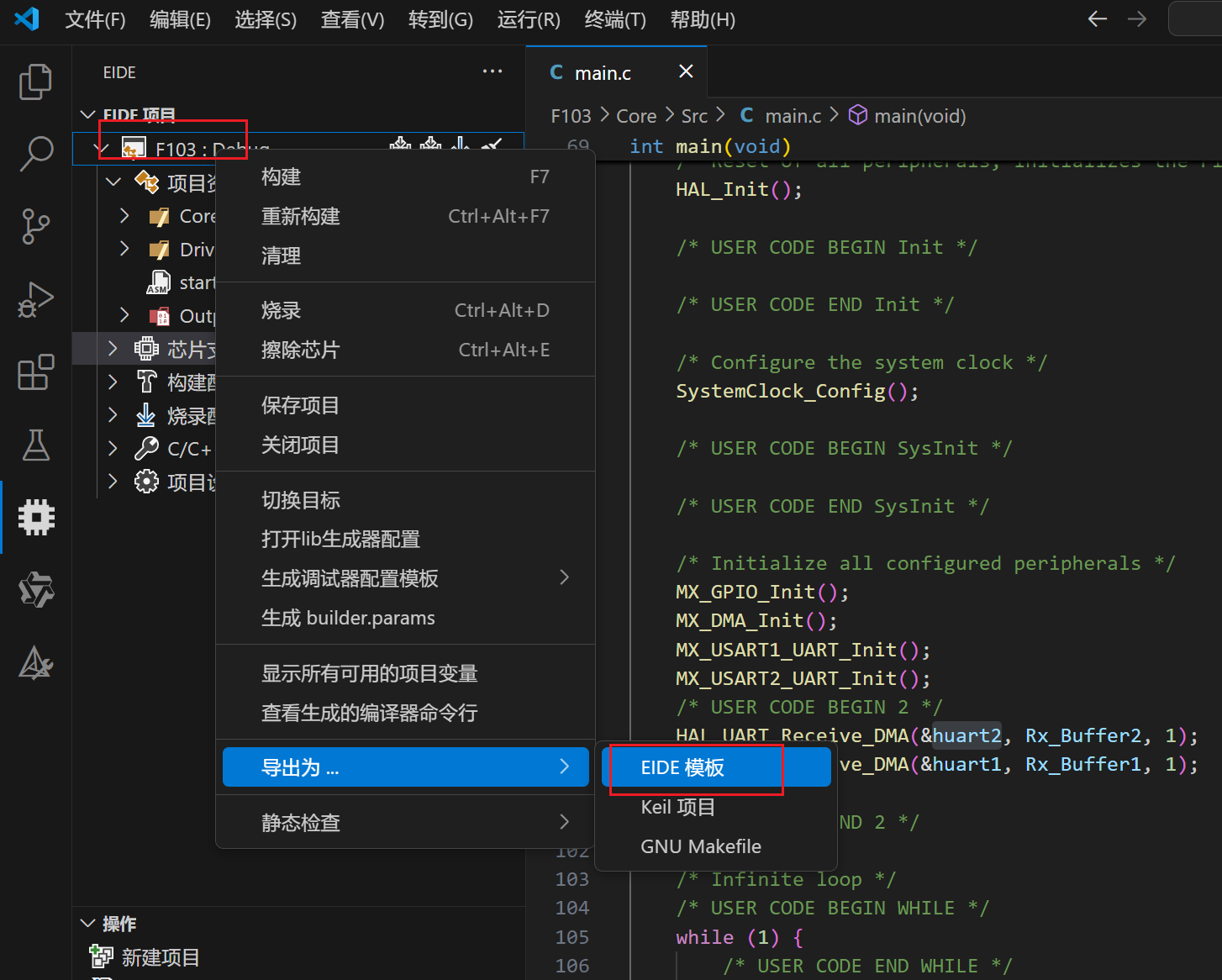Select the highlighted 导出为 ... entry
The width and height of the screenshot is (1222, 980).
(x=405, y=767)
